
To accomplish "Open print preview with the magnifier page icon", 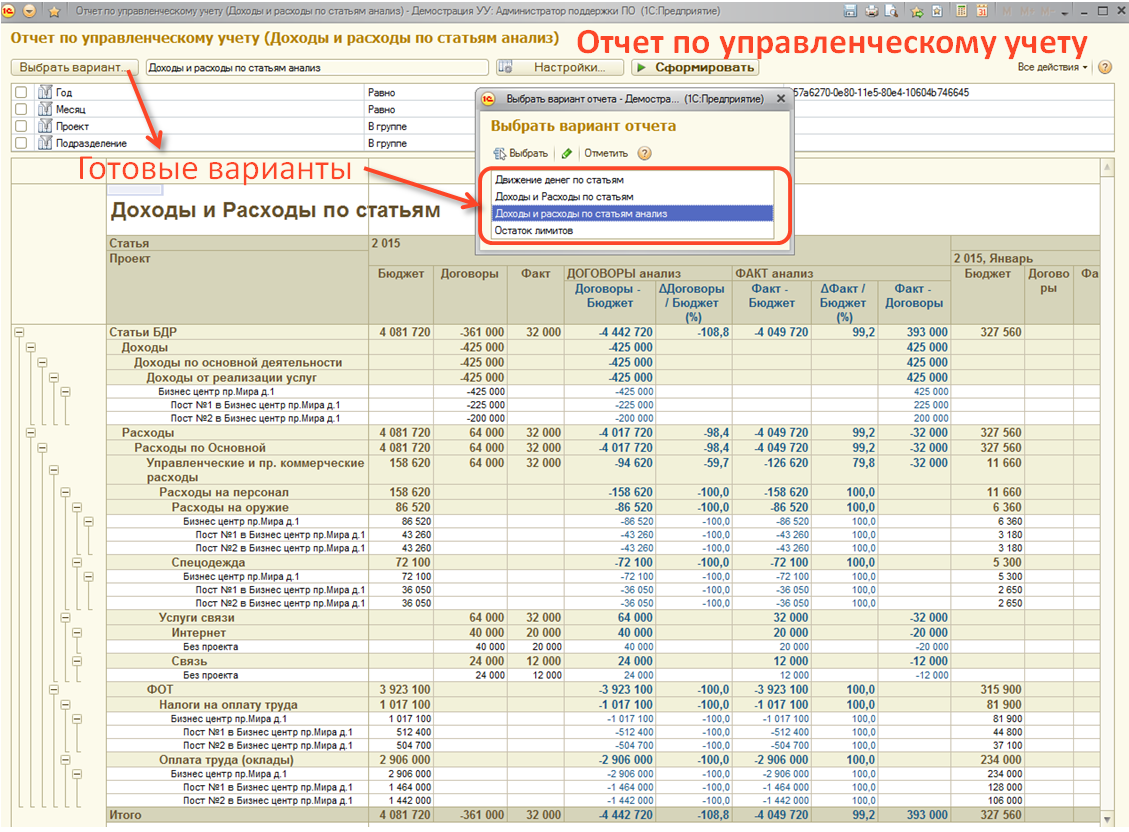I will pos(889,11).
